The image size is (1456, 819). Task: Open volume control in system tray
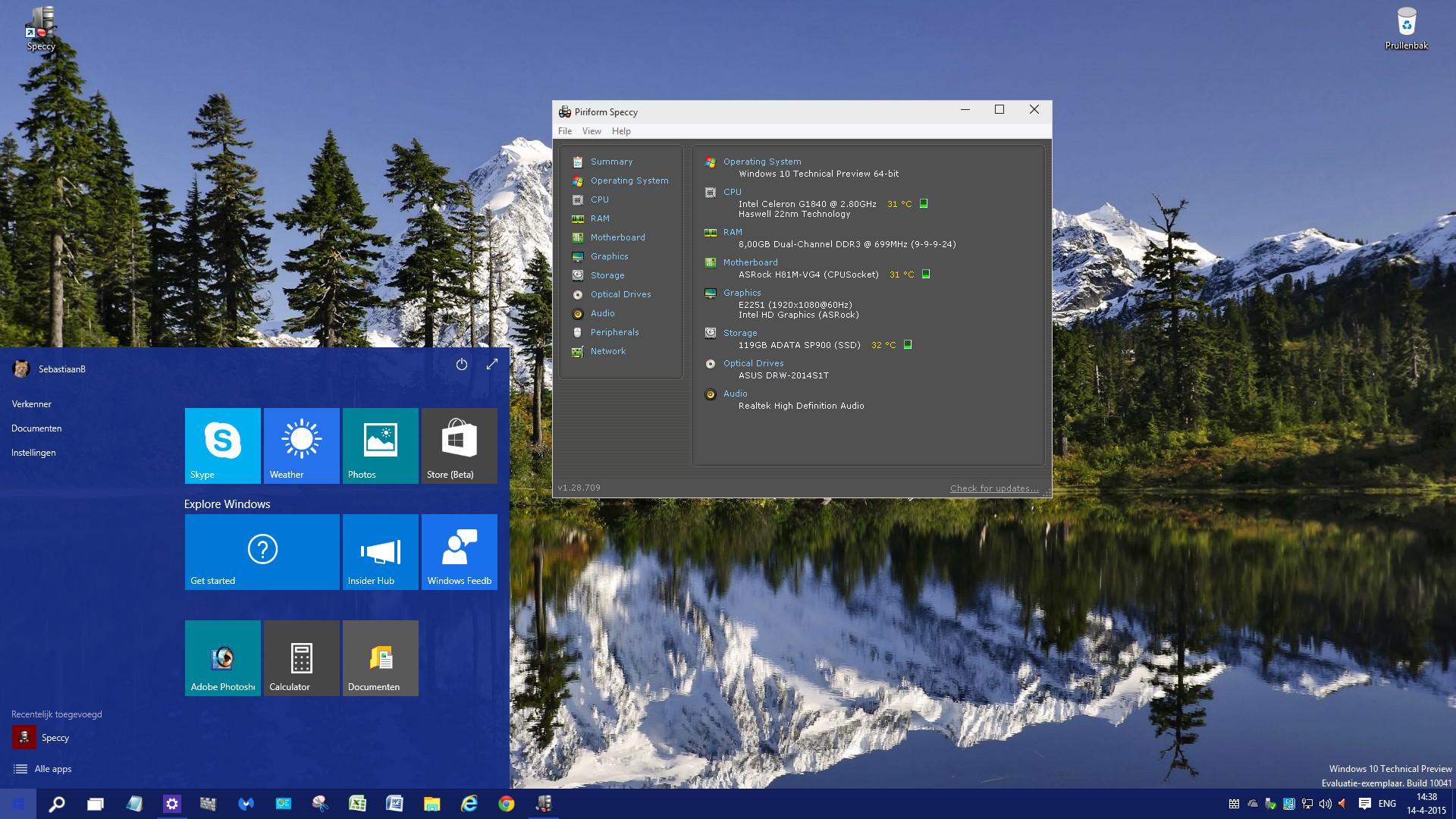[1326, 804]
